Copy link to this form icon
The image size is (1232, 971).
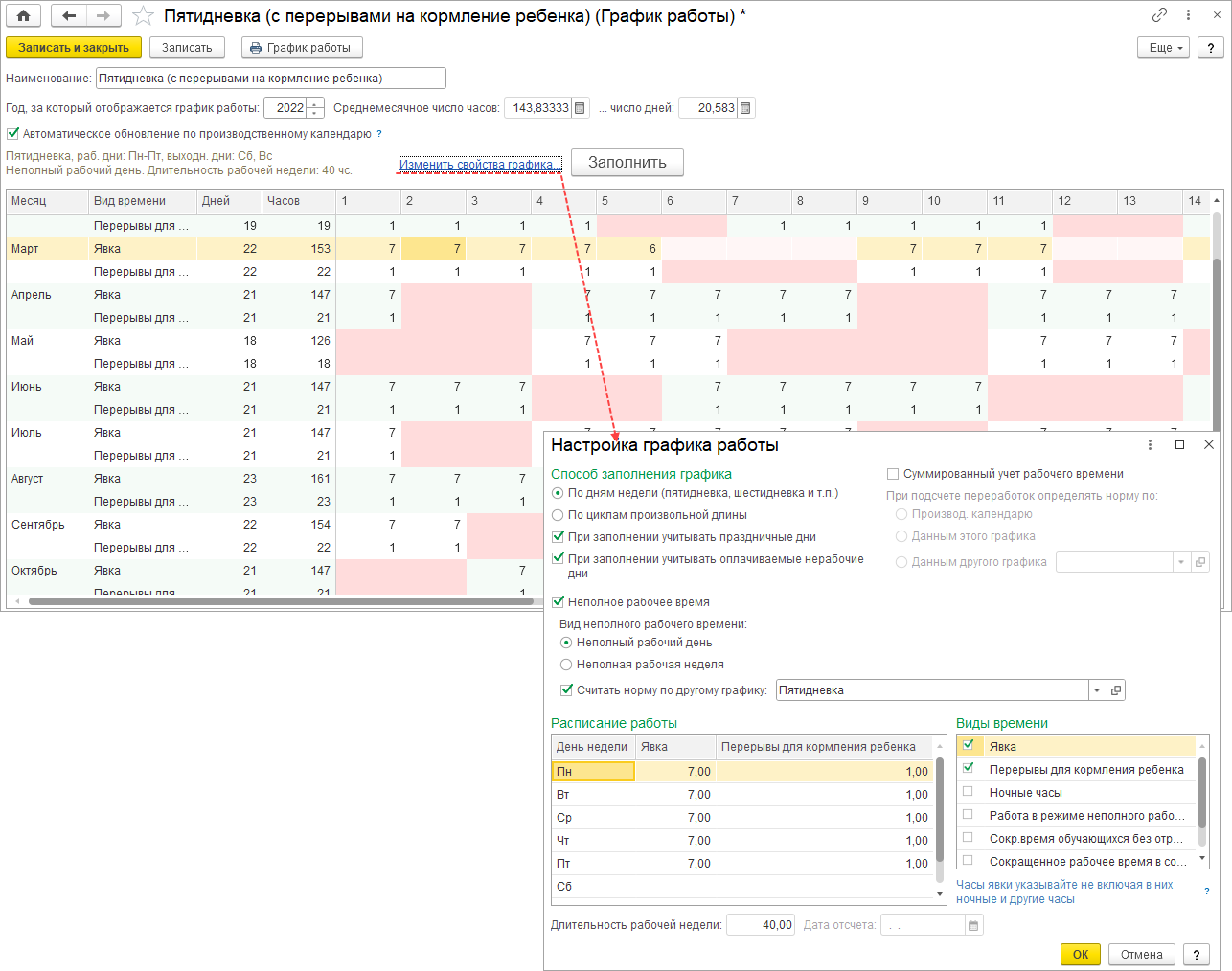[1159, 15]
